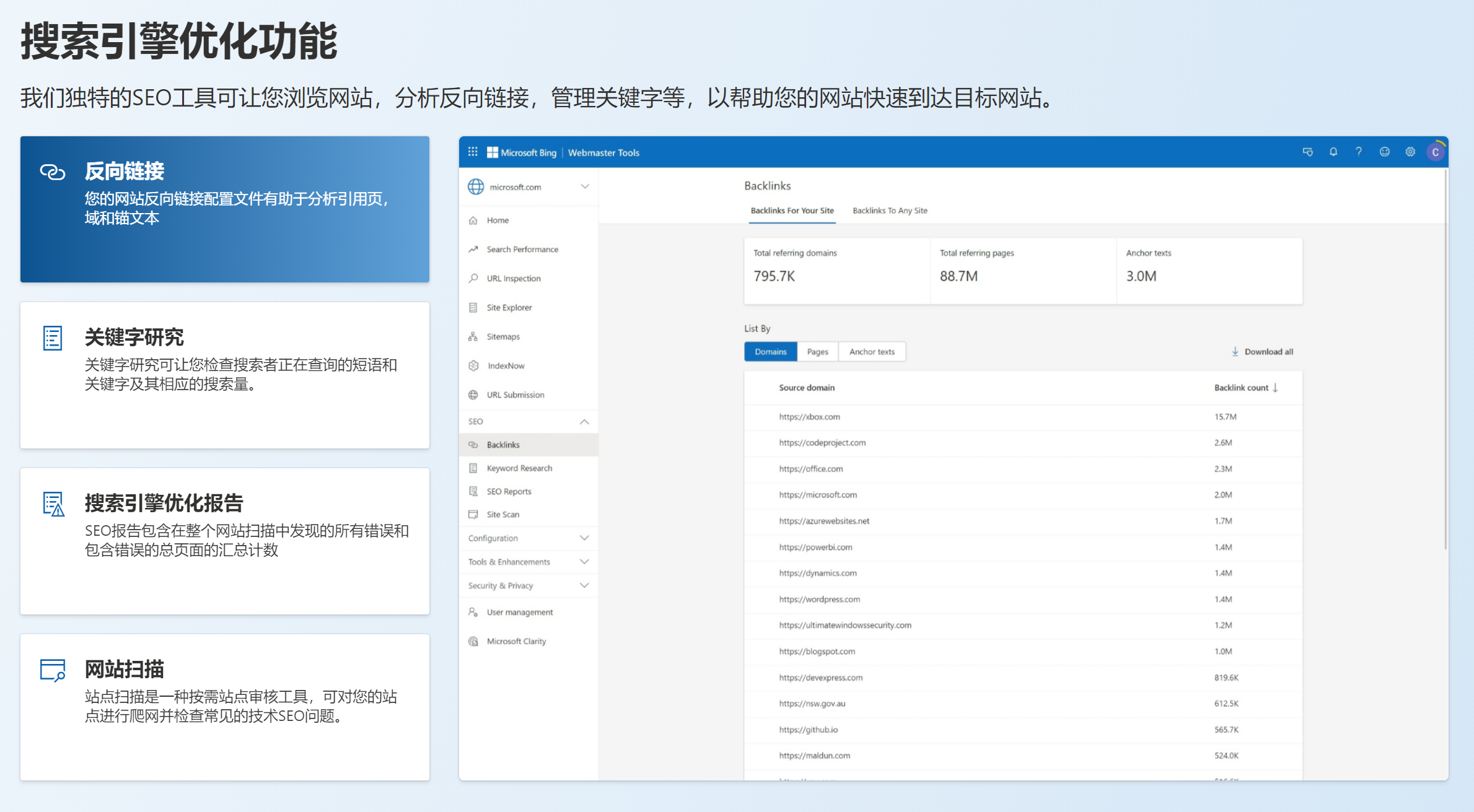Switch to Backlinks For Your Site tab
This screenshot has width=1474, height=812.
tap(792, 211)
